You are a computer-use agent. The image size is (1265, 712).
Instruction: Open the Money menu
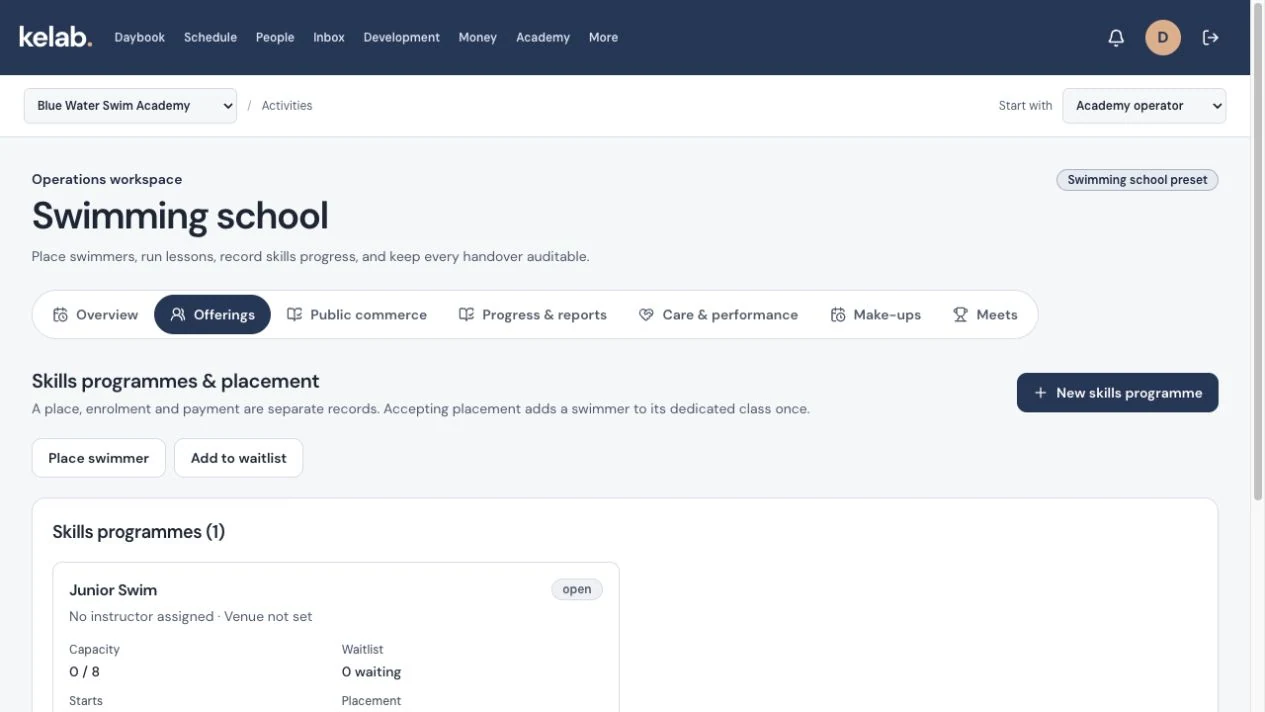click(477, 38)
